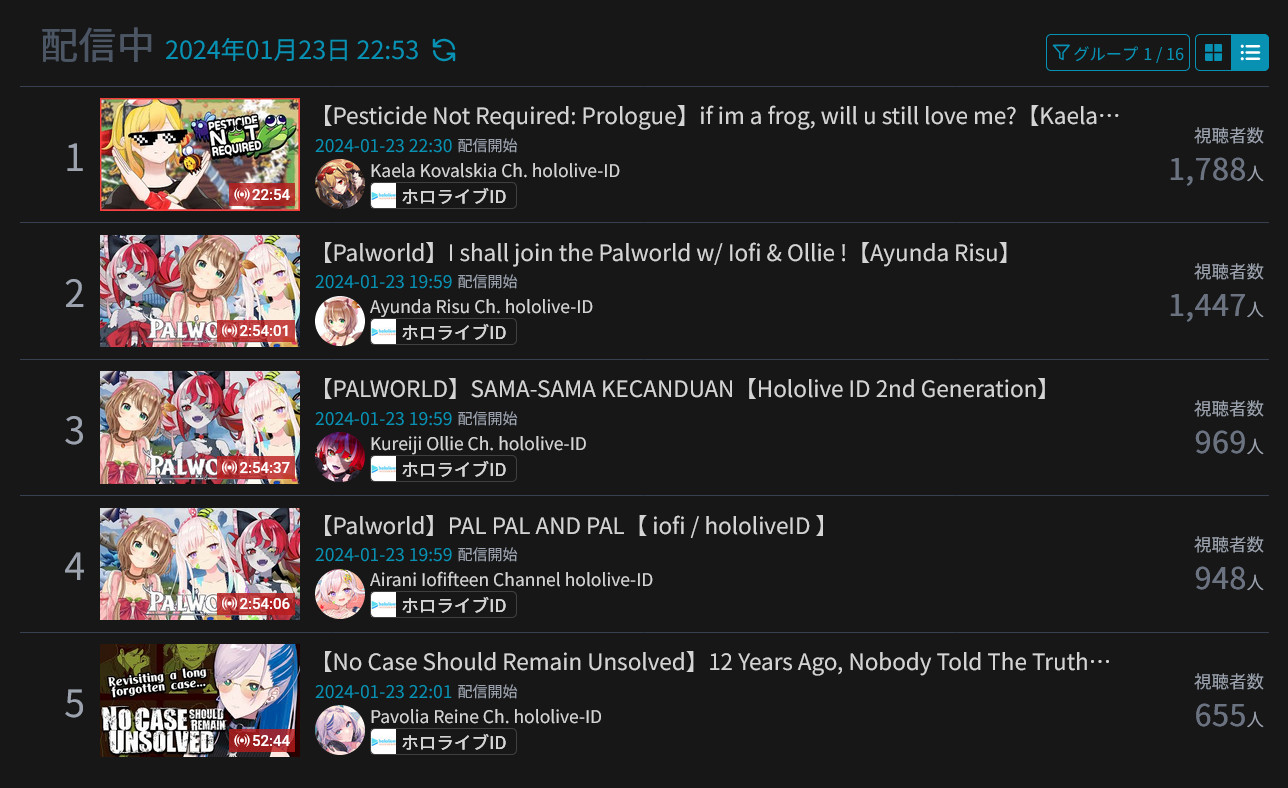Switch to grid view layout
Viewport: 1288px width, 788px height.
pyautogui.click(x=1213, y=53)
